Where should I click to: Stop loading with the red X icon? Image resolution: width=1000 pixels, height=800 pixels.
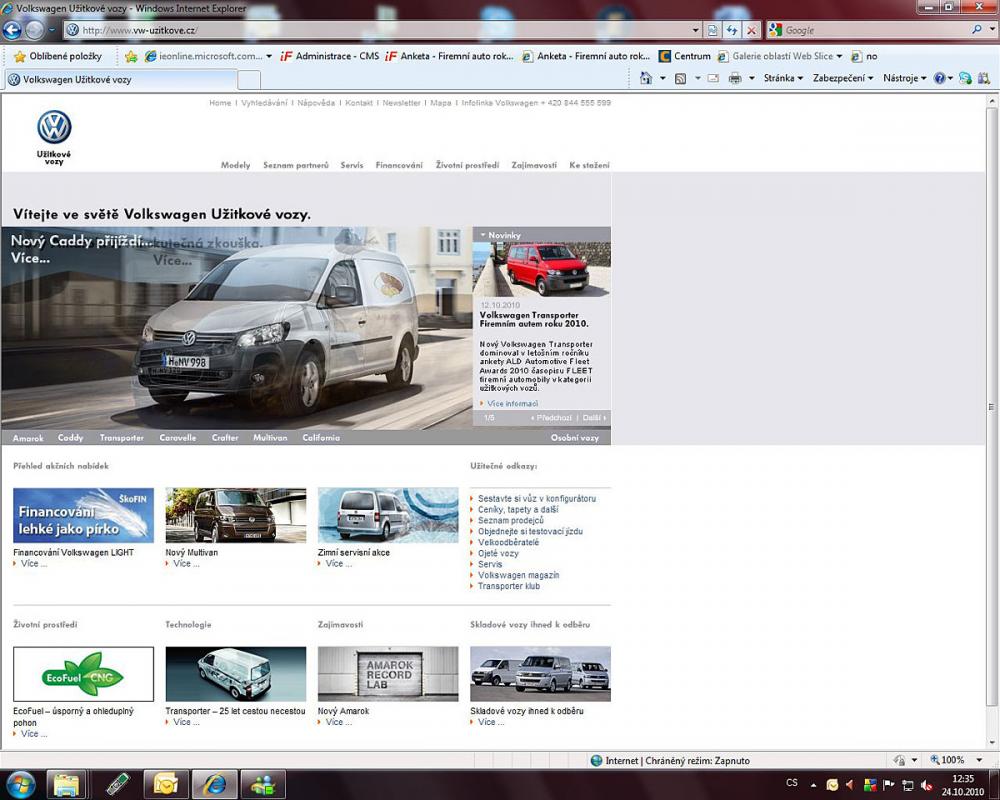(752, 30)
